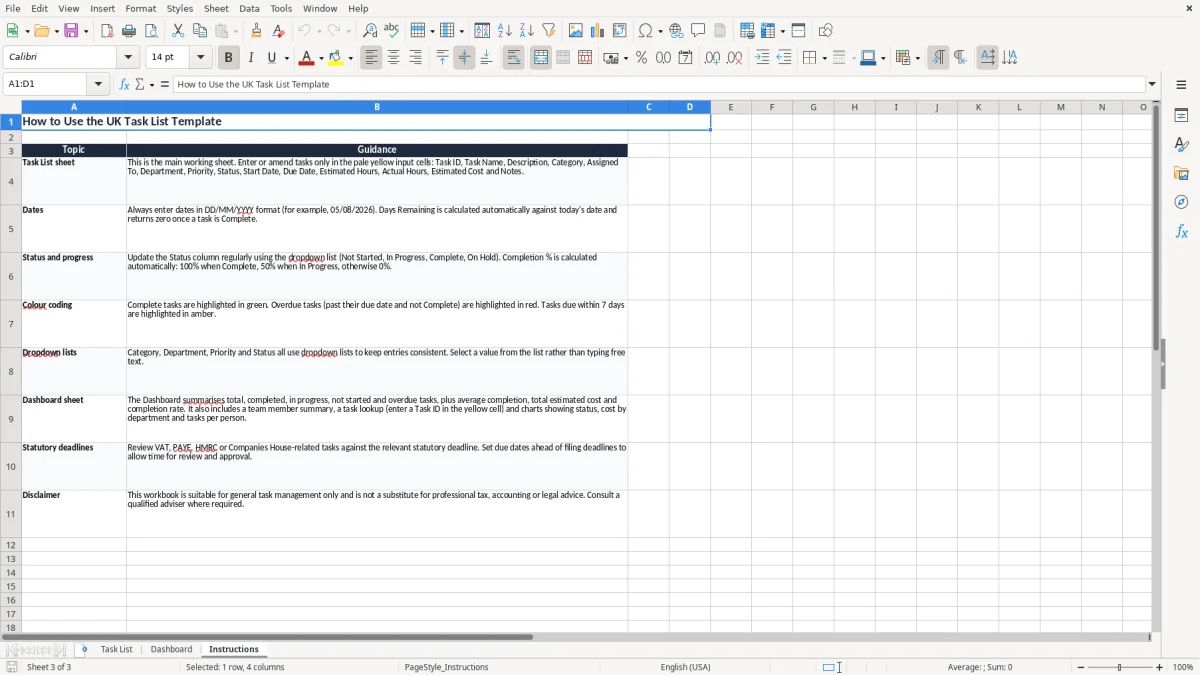Viewport: 1200px width, 675px height.
Task: Select column B header
Action: click(x=377, y=107)
